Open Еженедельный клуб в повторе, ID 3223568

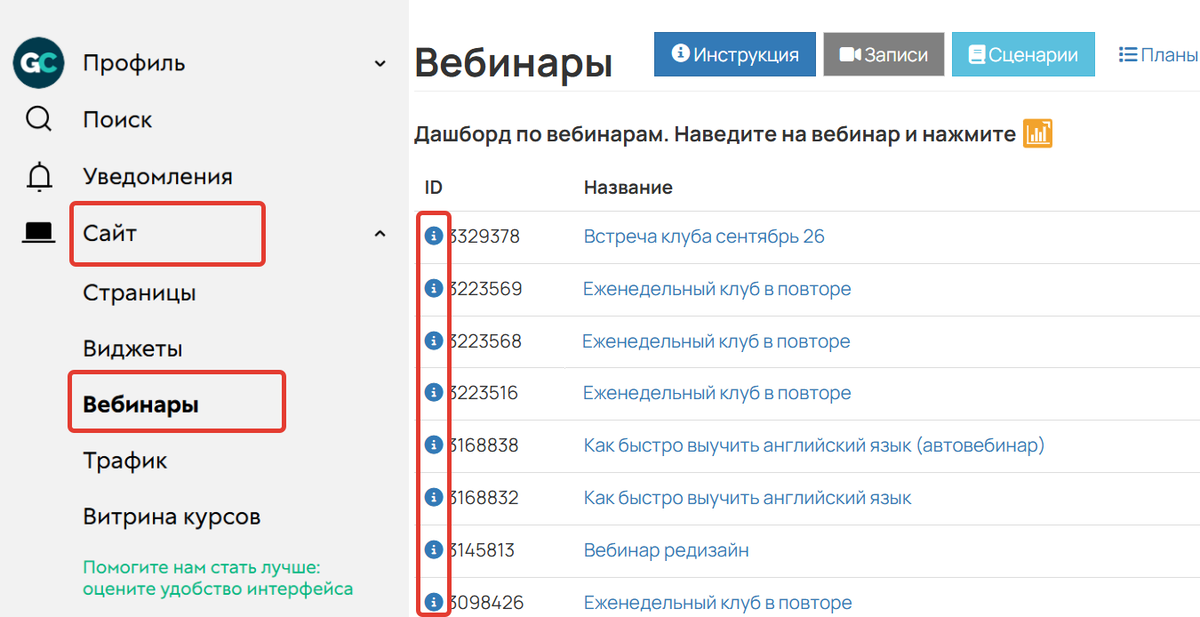coord(716,341)
